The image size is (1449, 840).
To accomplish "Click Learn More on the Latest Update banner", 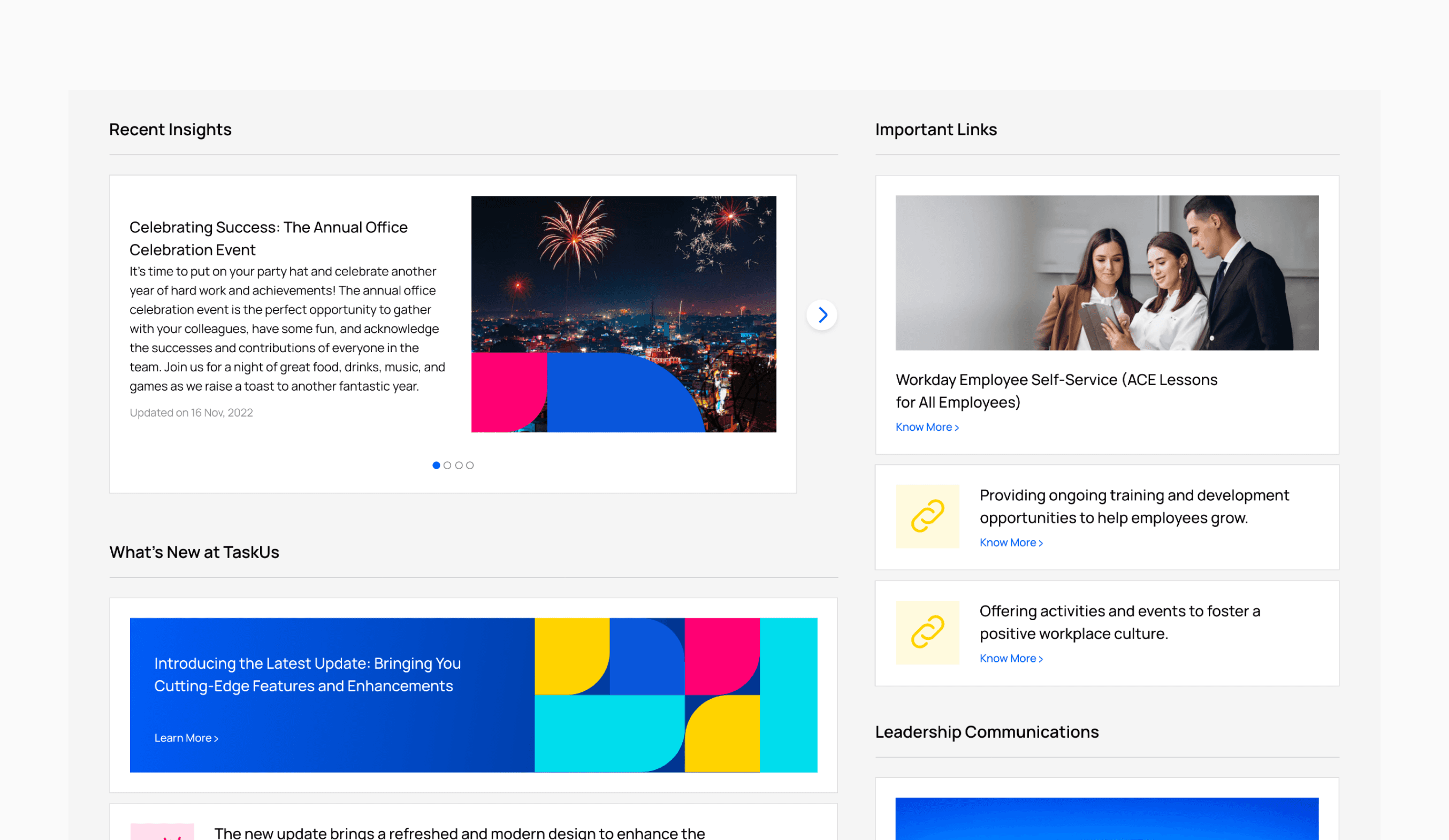I will (186, 738).
